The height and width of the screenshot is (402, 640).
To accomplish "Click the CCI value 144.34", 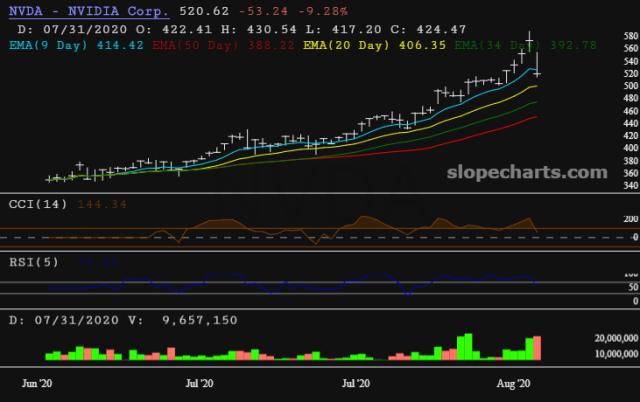I will click(102, 204).
